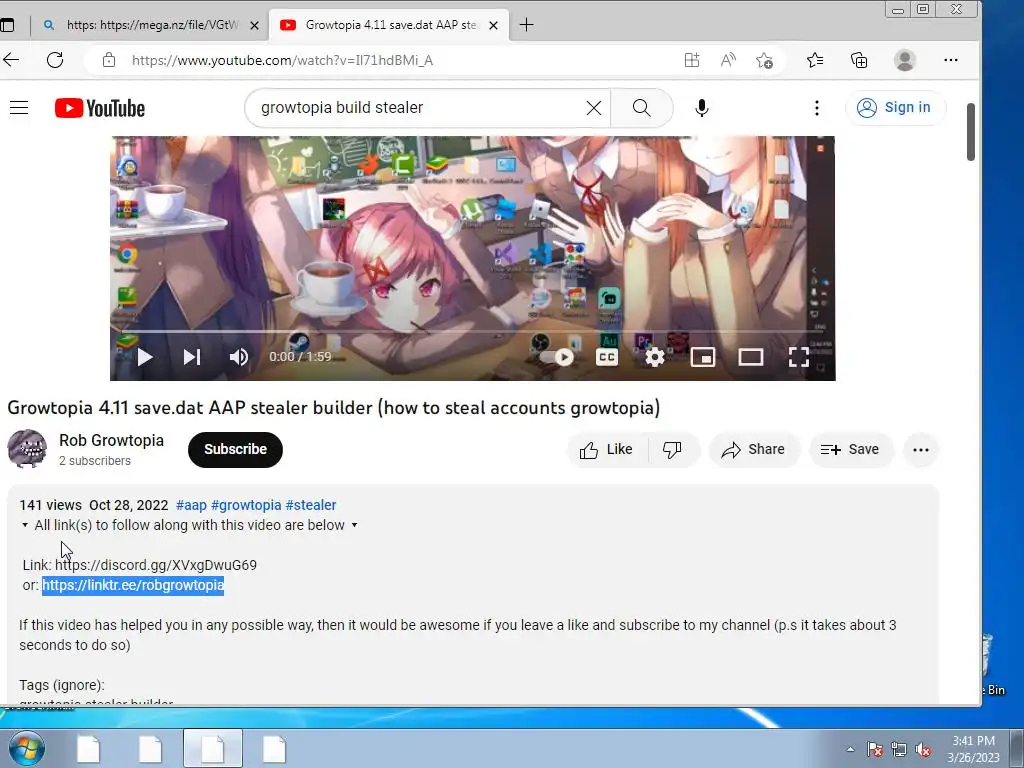Subscribe to Rob Growtopia
The height and width of the screenshot is (768, 1024).
[x=235, y=449]
